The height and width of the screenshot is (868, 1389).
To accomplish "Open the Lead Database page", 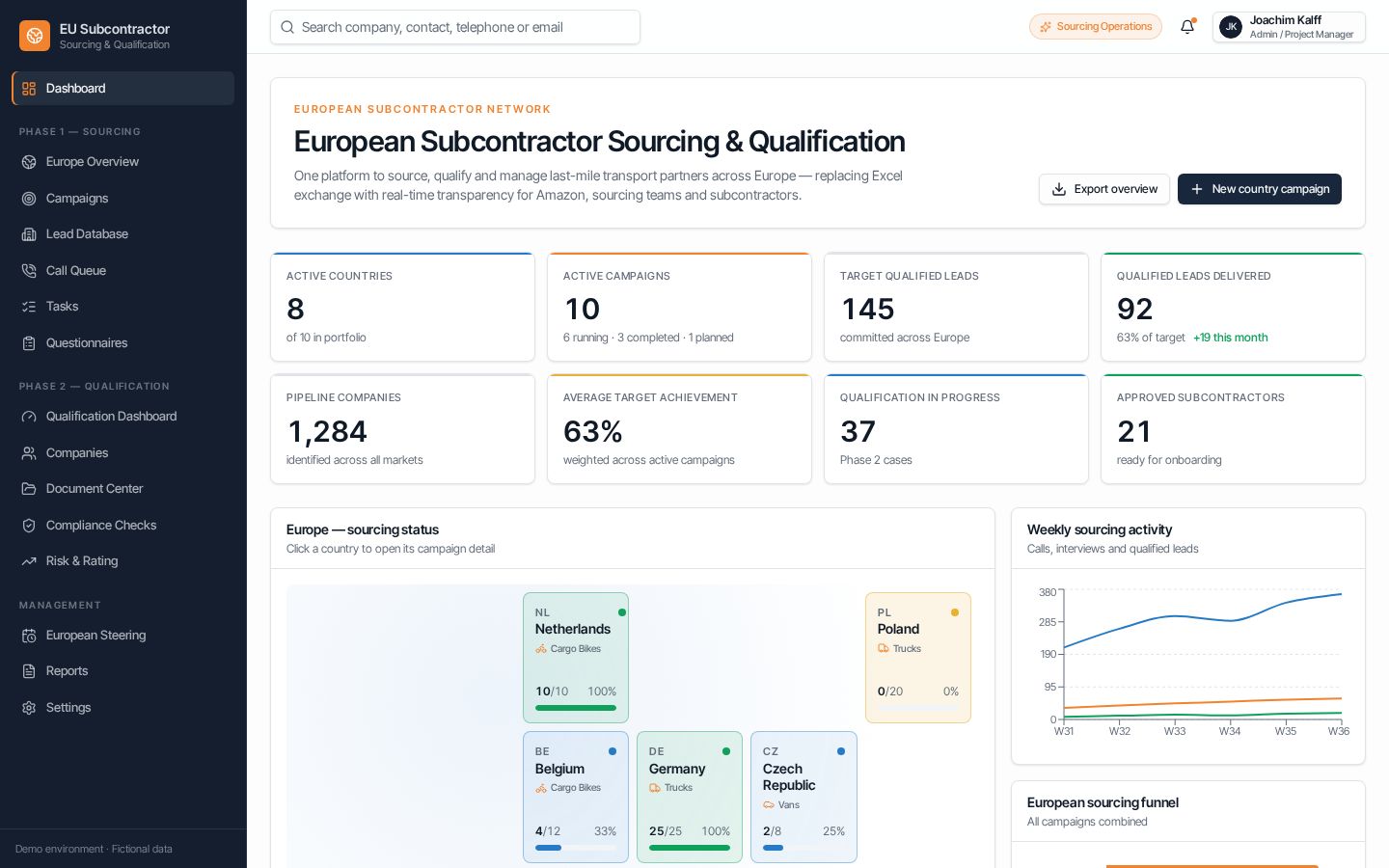I will (x=123, y=234).
